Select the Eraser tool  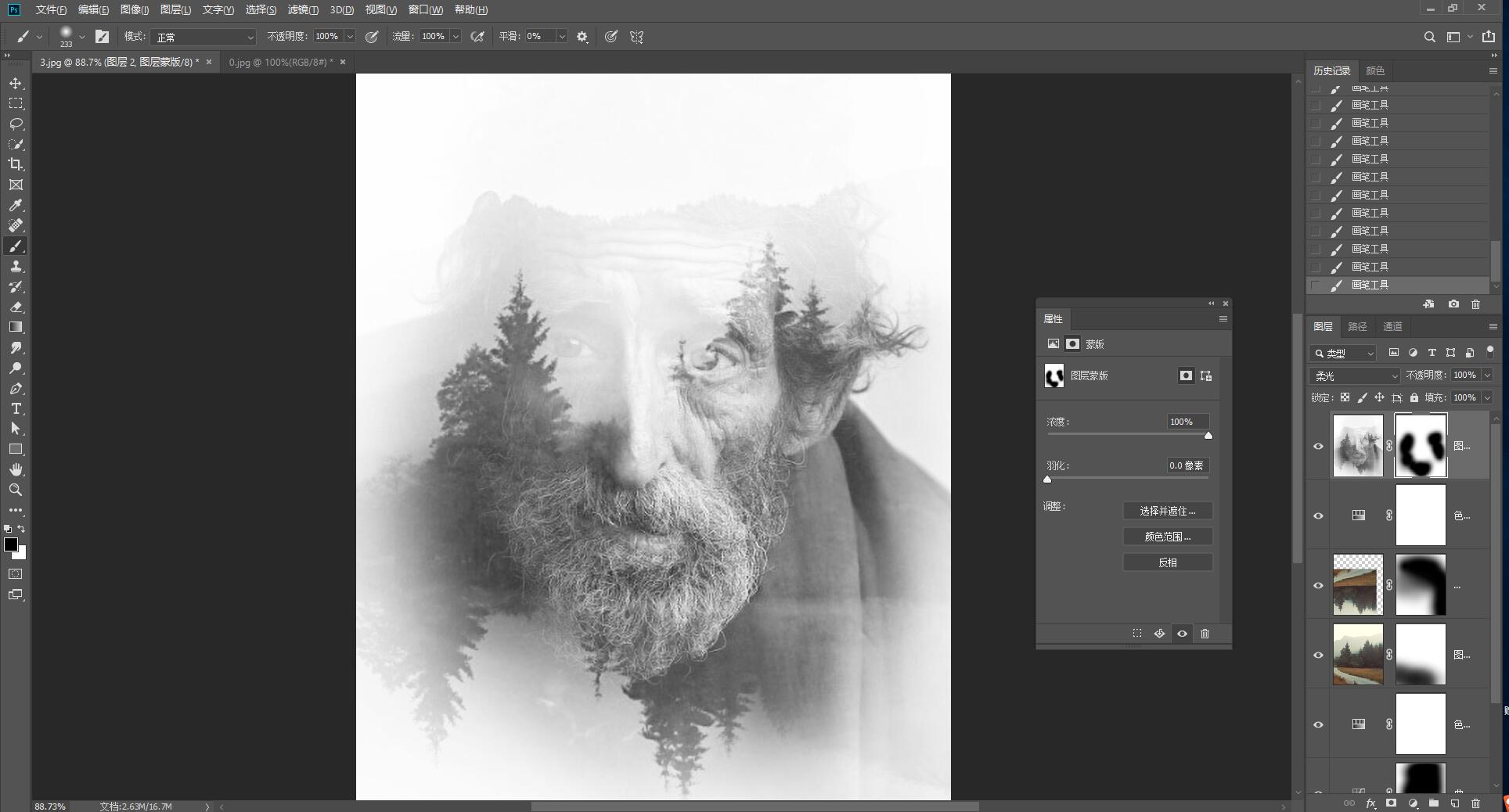tap(16, 307)
